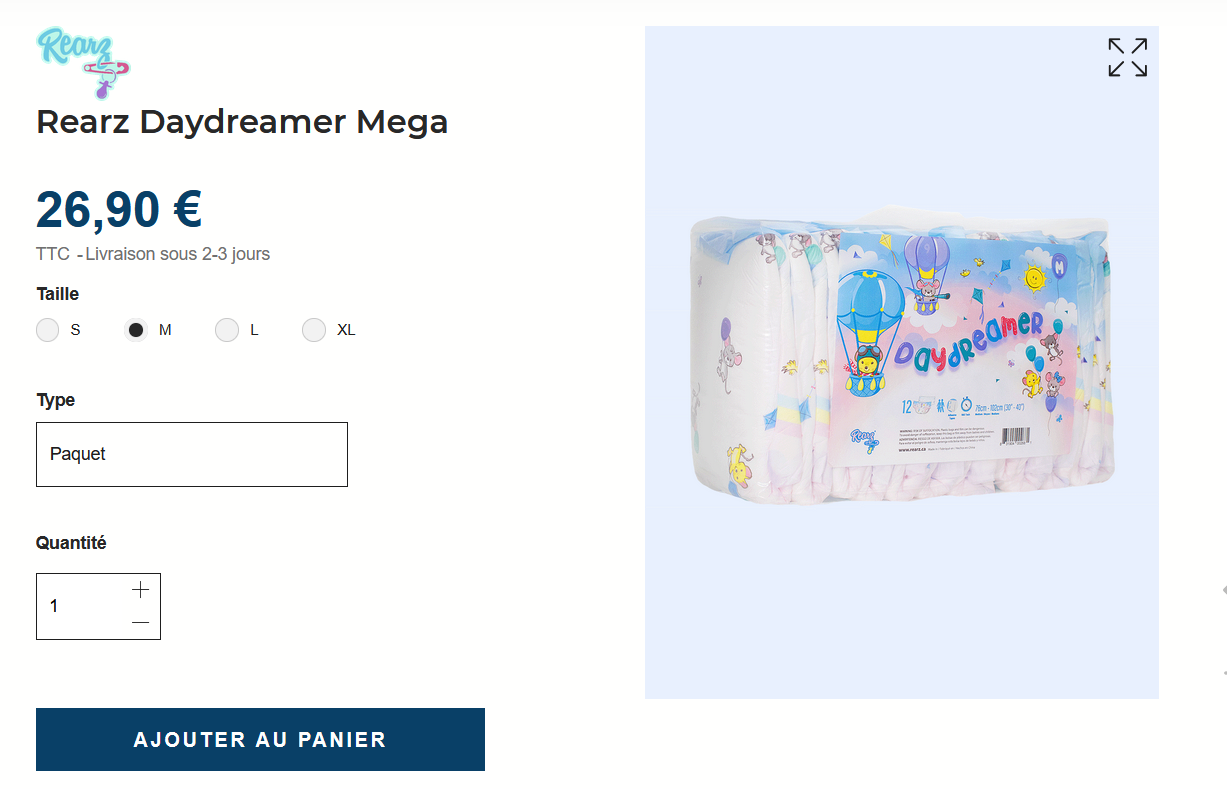Click the 26,90 € price text
This screenshot has width=1227, height=789.
click(119, 209)
